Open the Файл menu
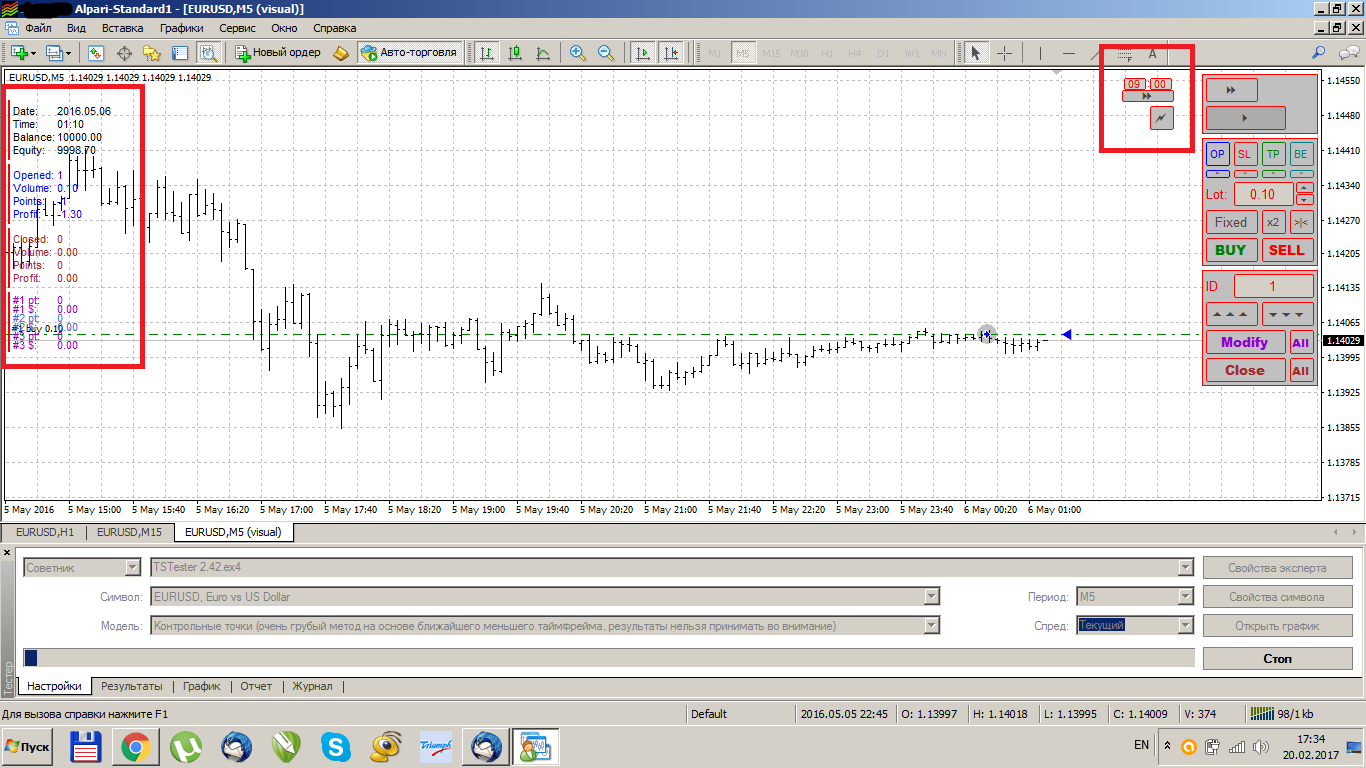The width and height of the screenshot is (1366, 768). (38, 28)
